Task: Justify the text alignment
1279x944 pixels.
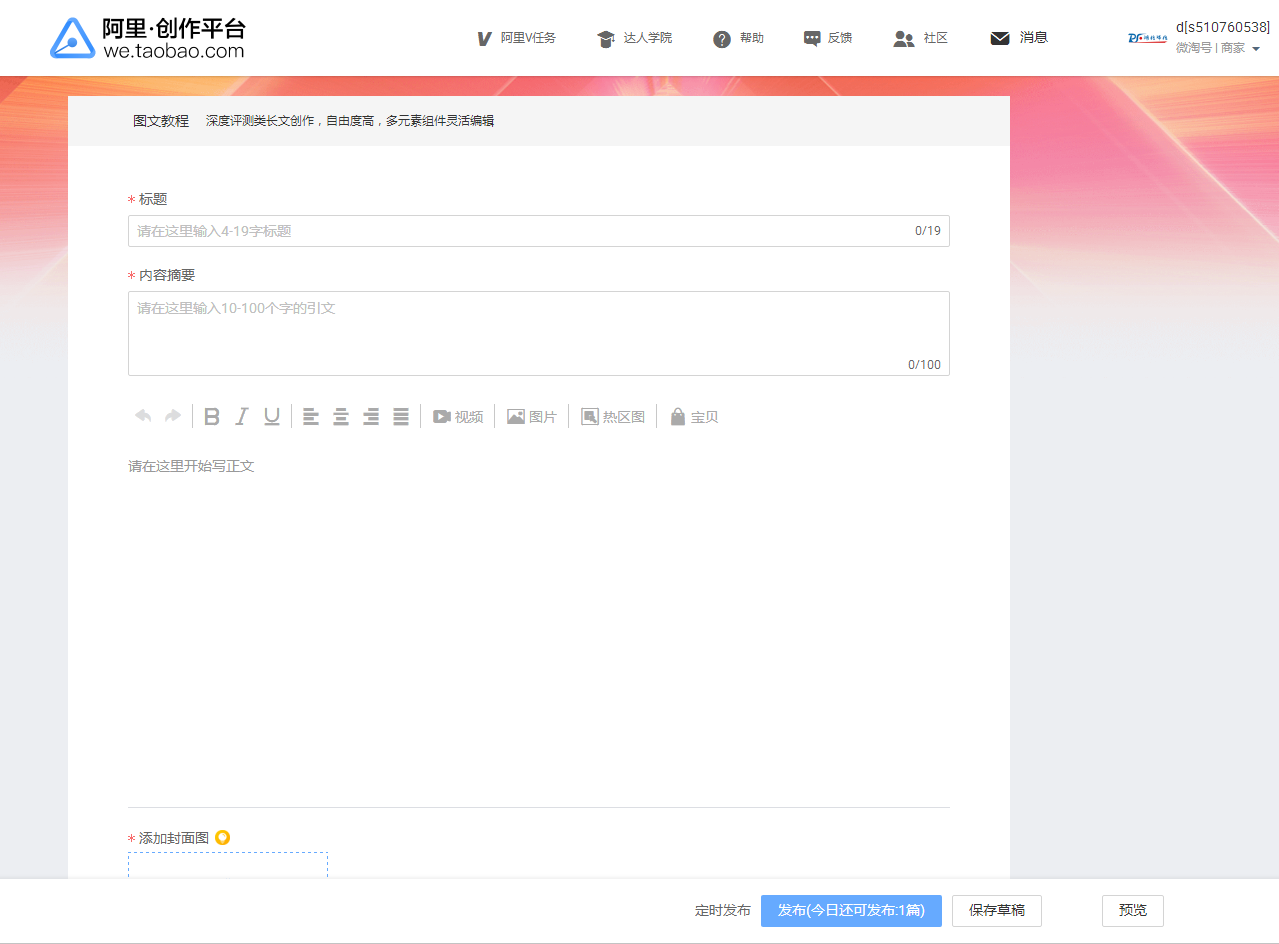Action: pyautogui.click(x=401, y=416)
